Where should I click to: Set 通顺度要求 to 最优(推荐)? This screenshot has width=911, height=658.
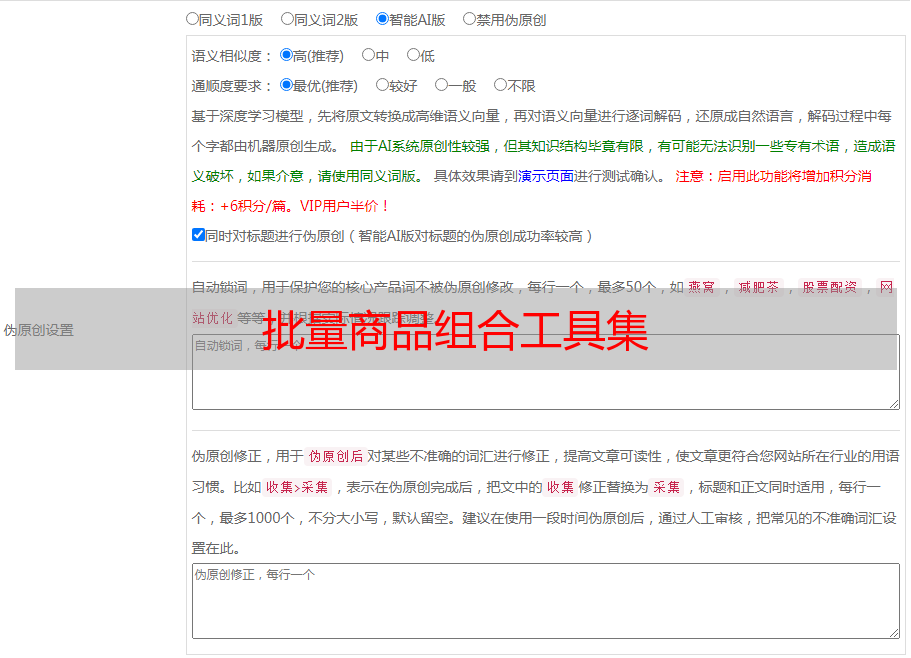[x=286, y=85]
